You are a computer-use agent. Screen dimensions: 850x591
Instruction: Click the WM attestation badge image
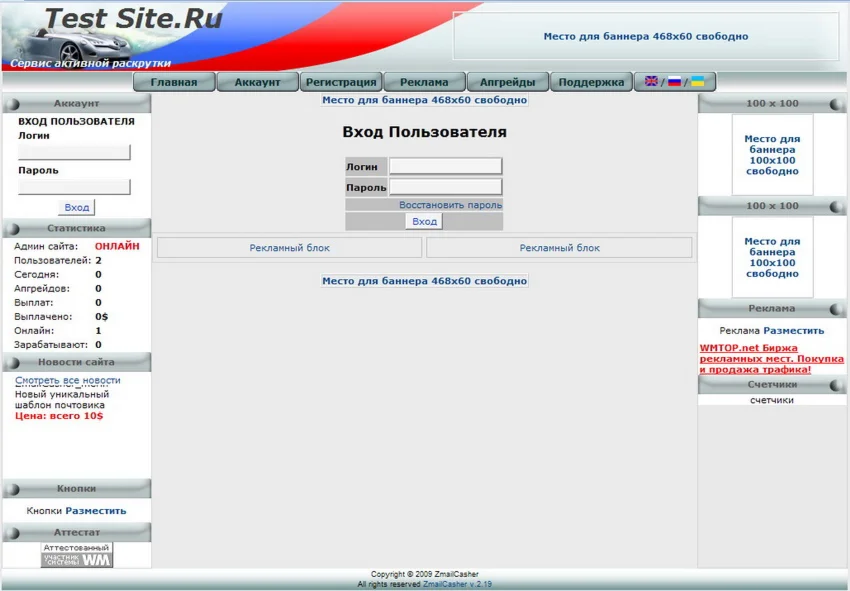click(77, 555)
